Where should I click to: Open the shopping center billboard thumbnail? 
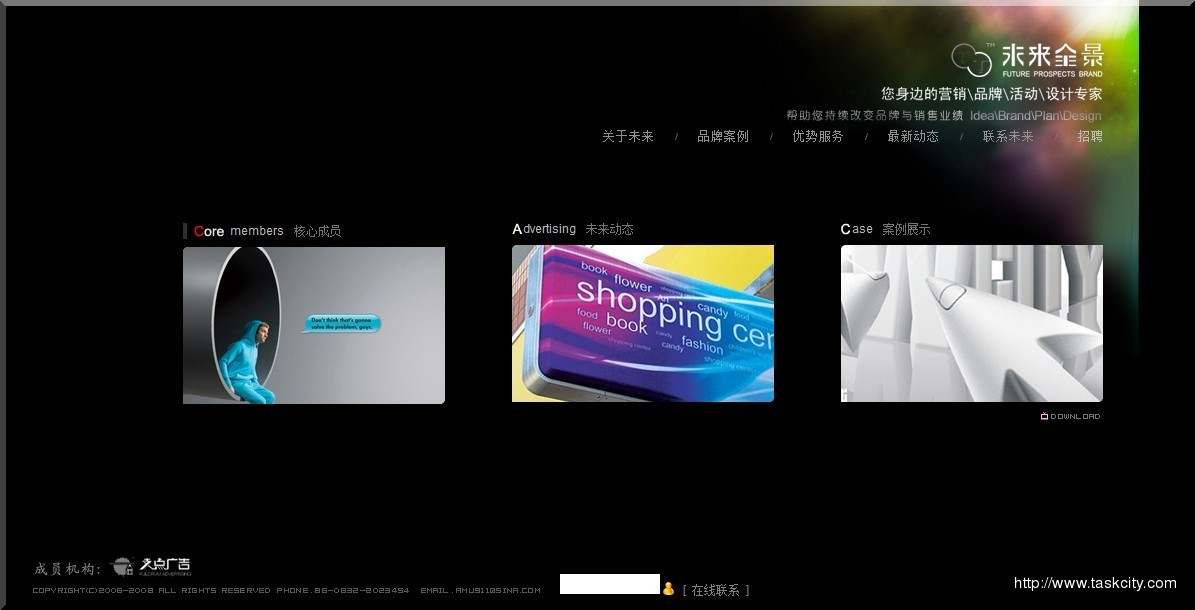tap(642, 323)
